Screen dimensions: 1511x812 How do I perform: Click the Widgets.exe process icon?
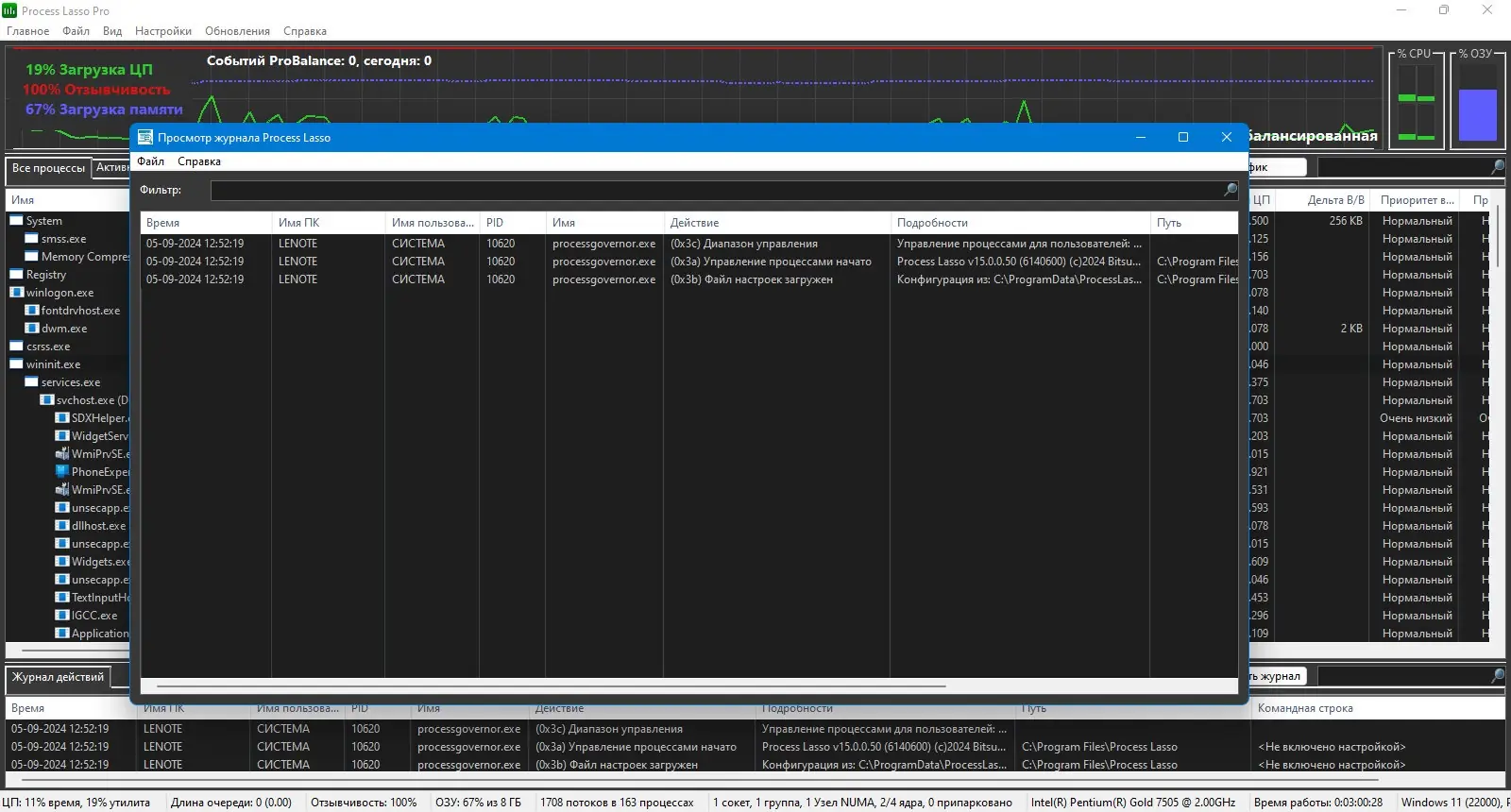[61, 562]
